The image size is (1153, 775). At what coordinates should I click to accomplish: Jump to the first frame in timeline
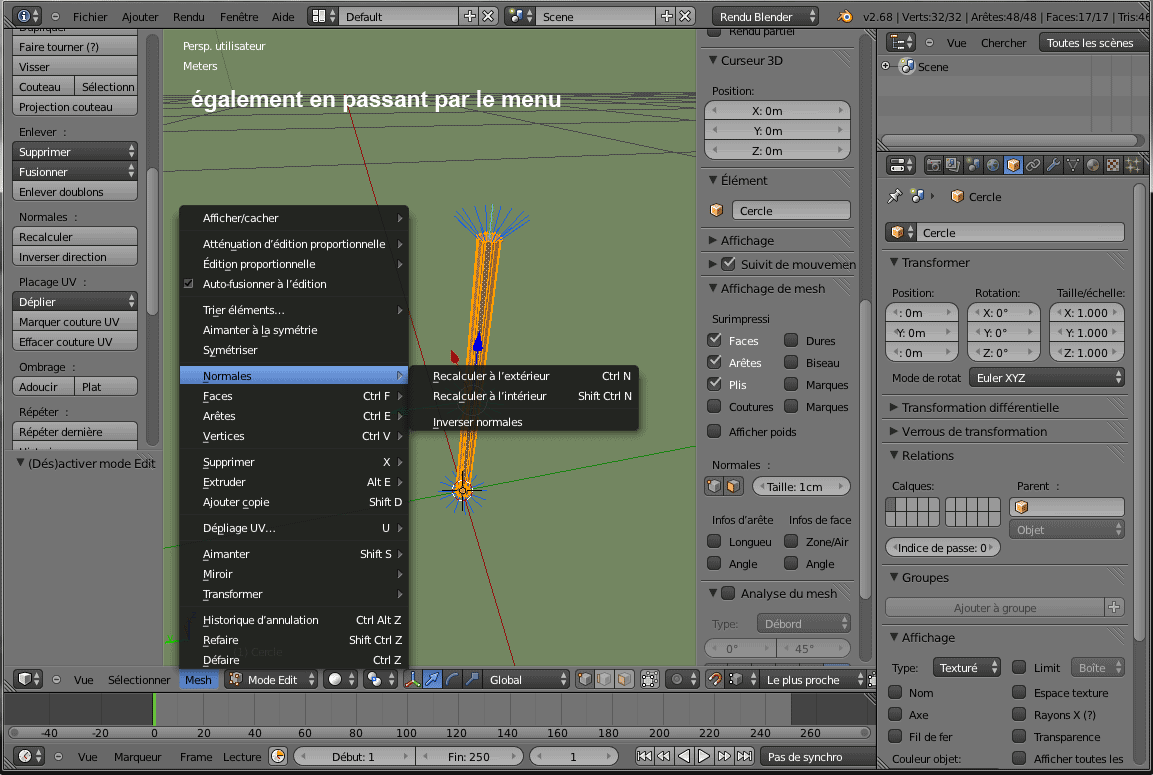644,756
